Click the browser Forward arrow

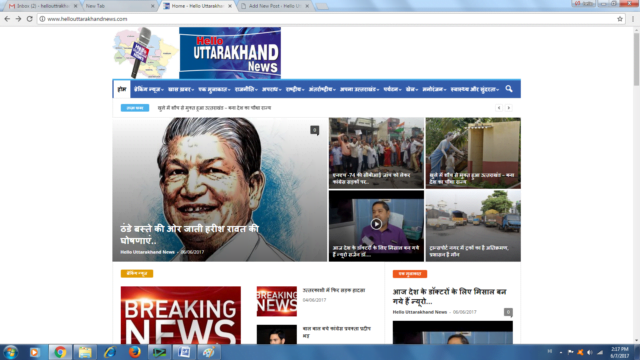click(18, 19)
